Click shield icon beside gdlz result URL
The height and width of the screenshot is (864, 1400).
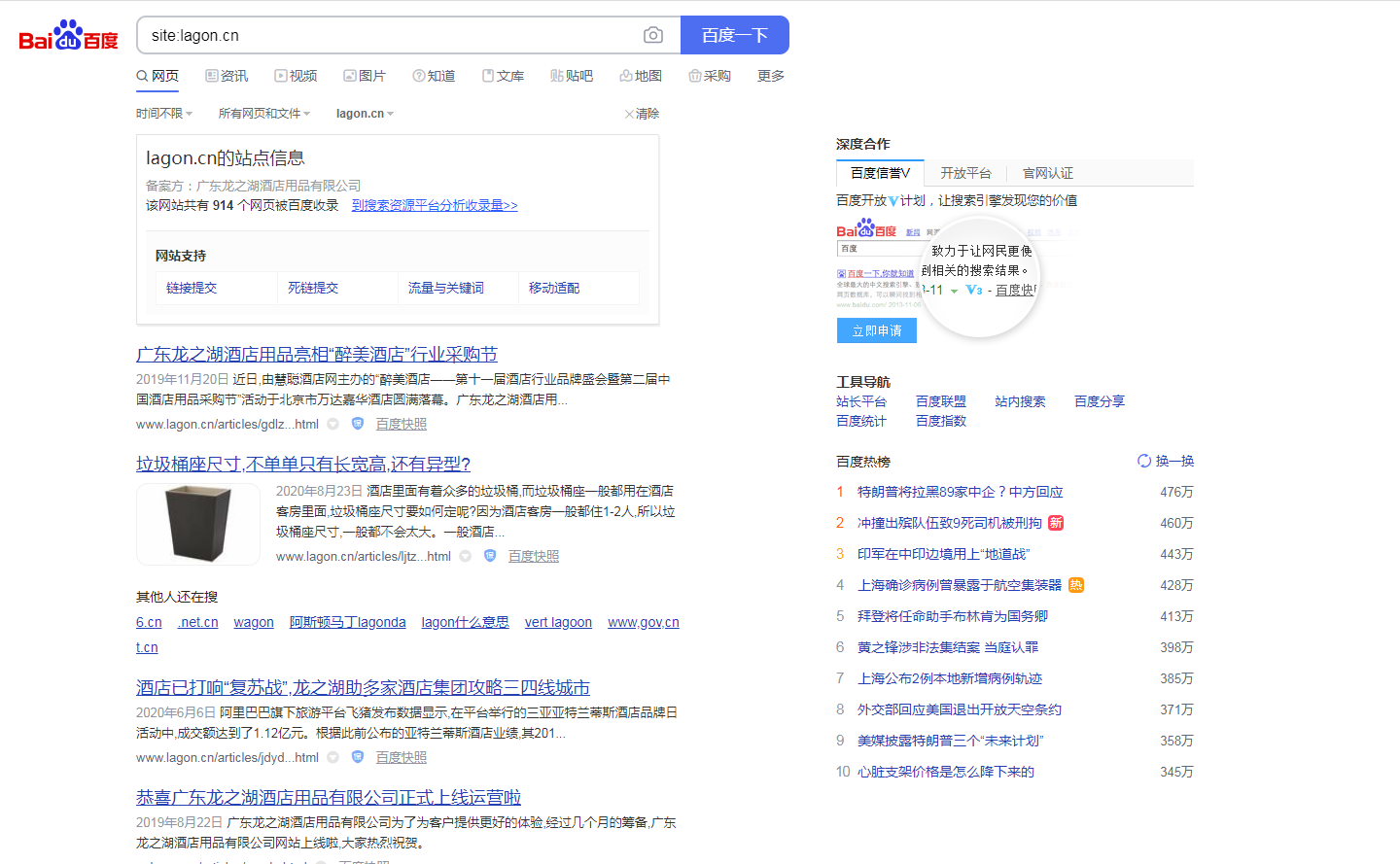[358, 424]
